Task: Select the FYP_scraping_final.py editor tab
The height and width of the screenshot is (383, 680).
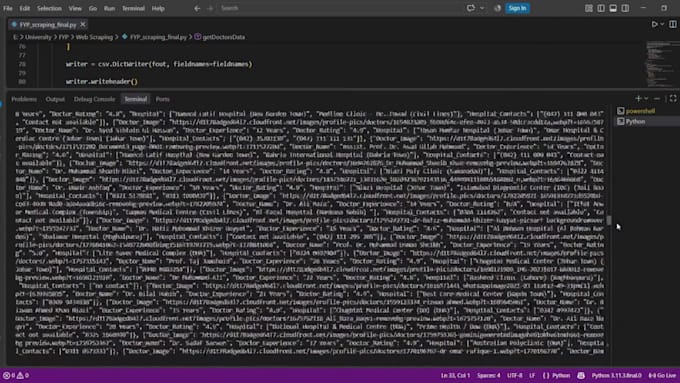Action: point(48,25)
